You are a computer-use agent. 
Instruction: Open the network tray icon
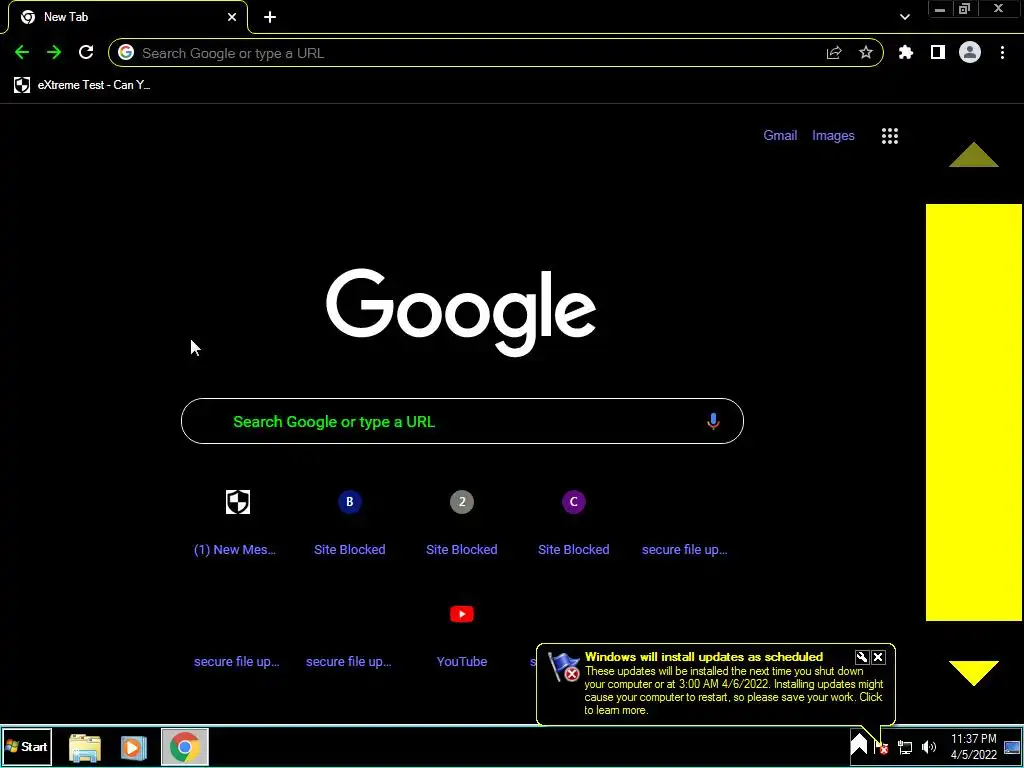coord(905,747)
